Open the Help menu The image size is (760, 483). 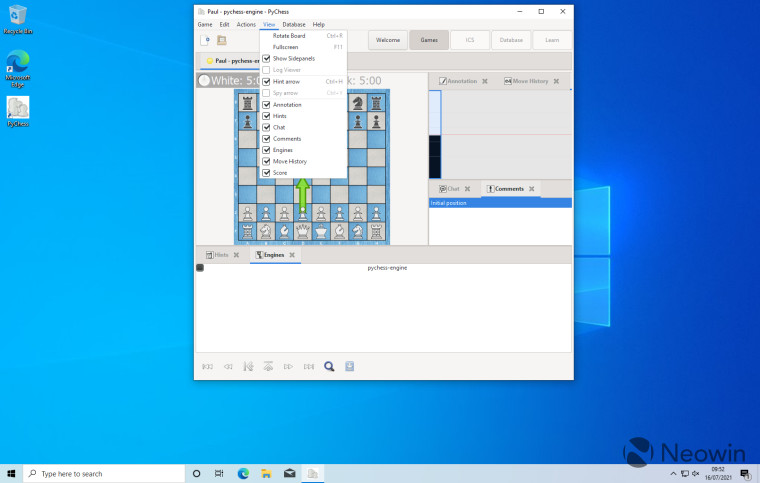coord(318,24)
